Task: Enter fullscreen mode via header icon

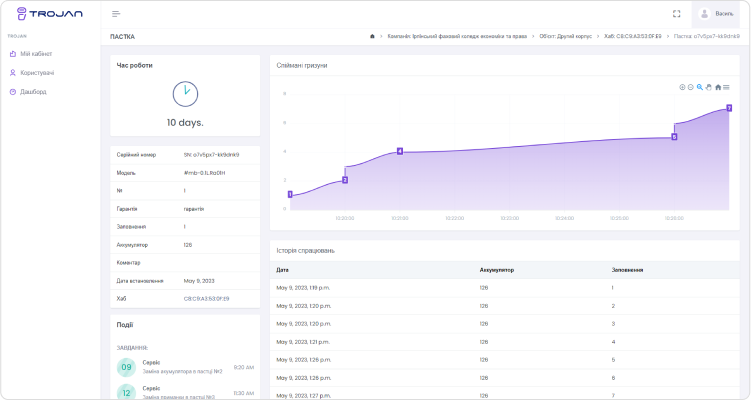Action: click(677, 14)
